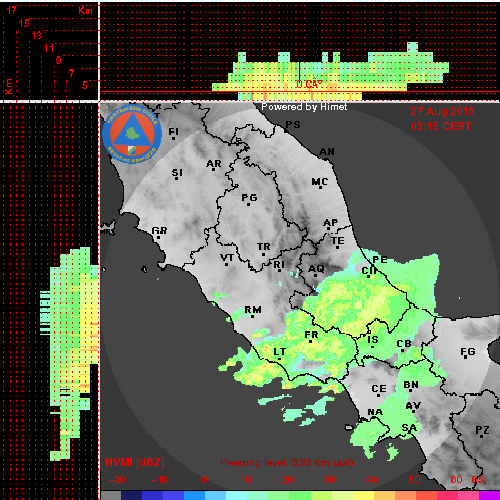Viewport: 500px width, 500px height.
Task: Select the FR city label
Action: 311,335
